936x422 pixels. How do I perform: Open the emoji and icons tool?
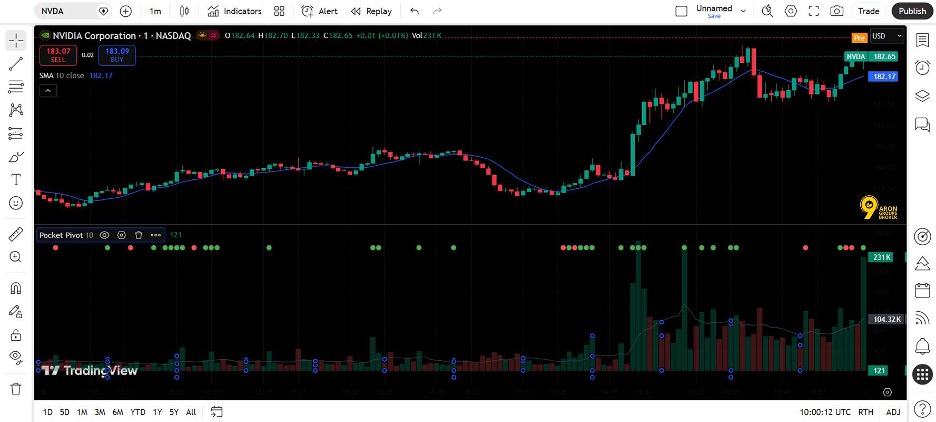[16, 203]
